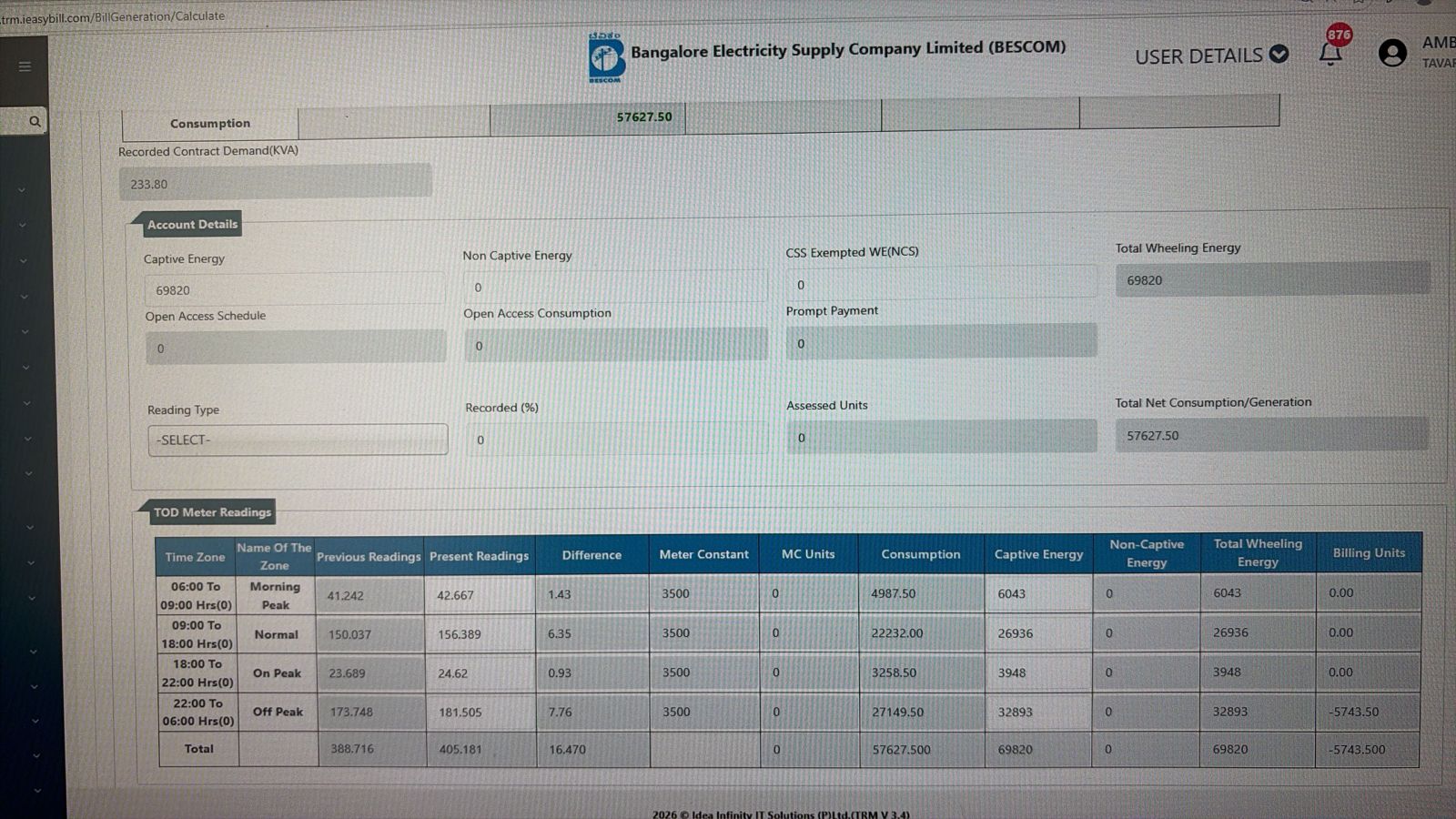Click the Captive Energy field showing 69820
The height and width of the screenshot is (819, 1456).
pos(294,289)
